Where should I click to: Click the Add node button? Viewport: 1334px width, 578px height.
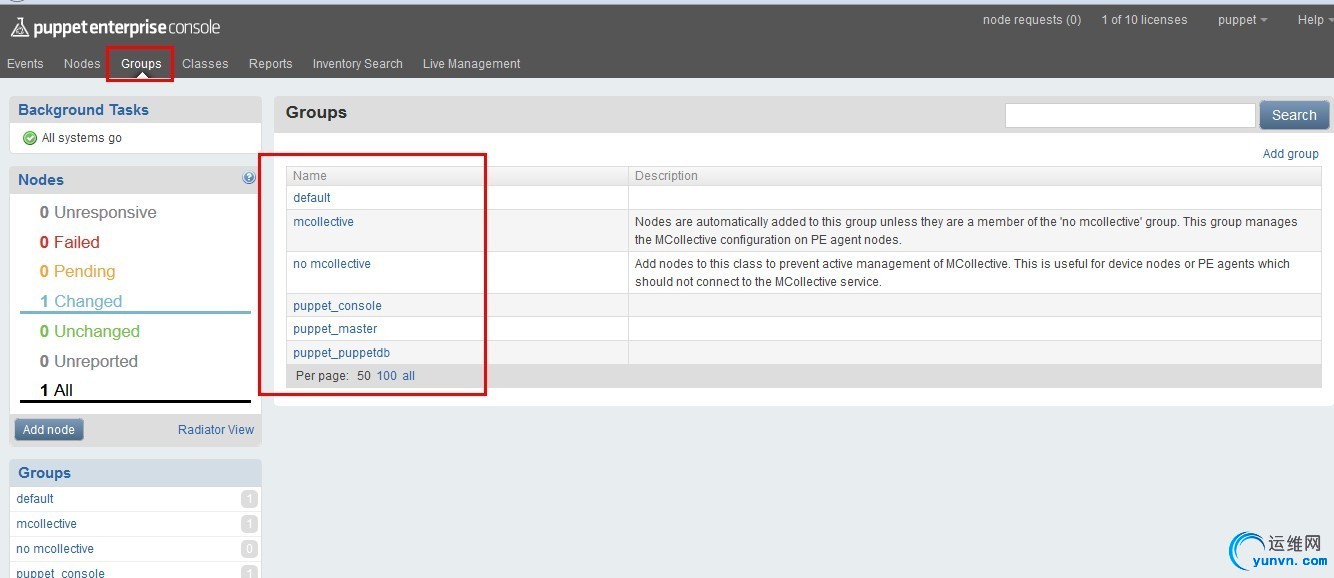(x=49, y=430)
